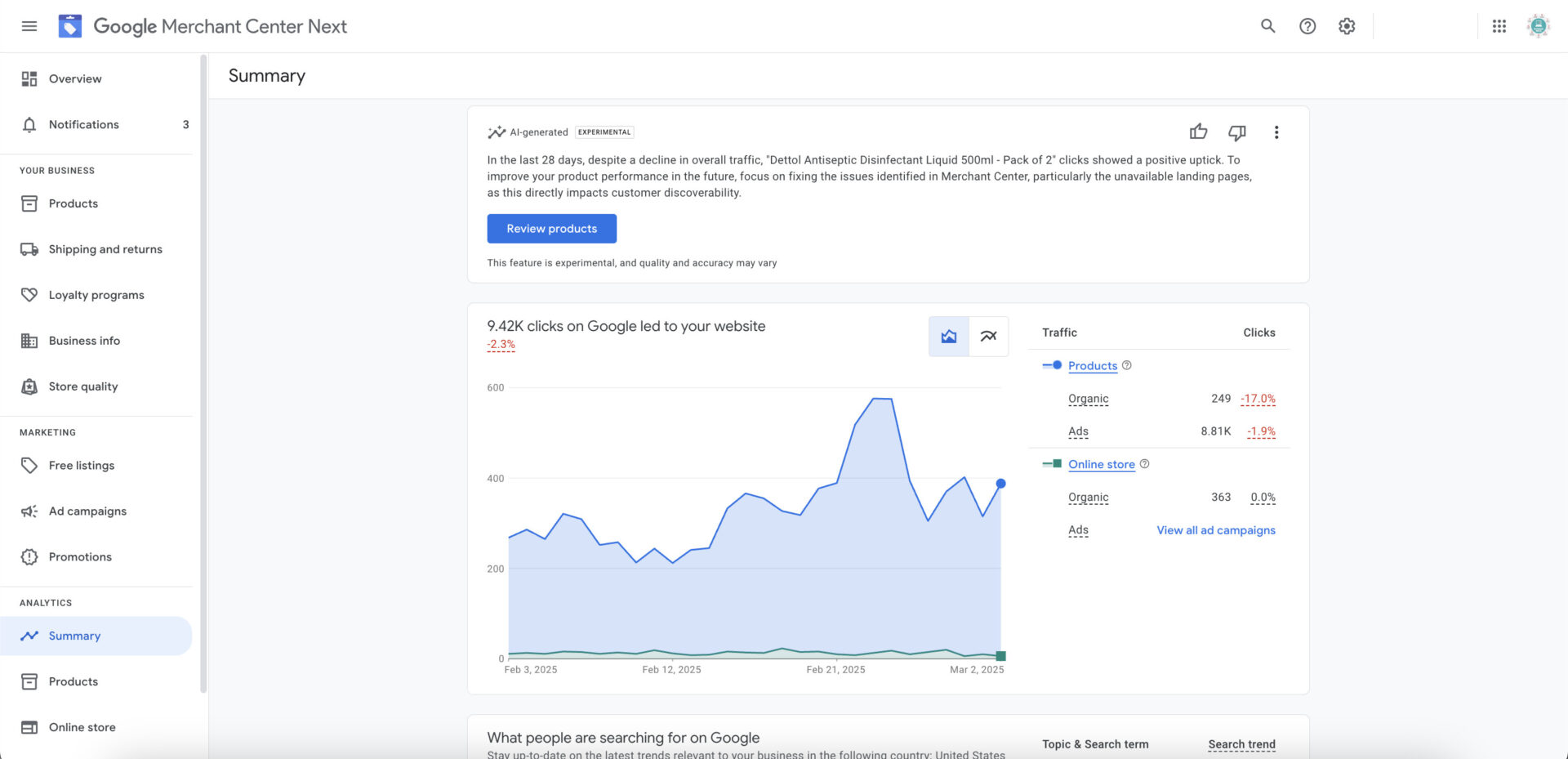The width and height of the screenshot is (1568, 759).
Task: Click Organic label under Products
Action: point(1089,399)
